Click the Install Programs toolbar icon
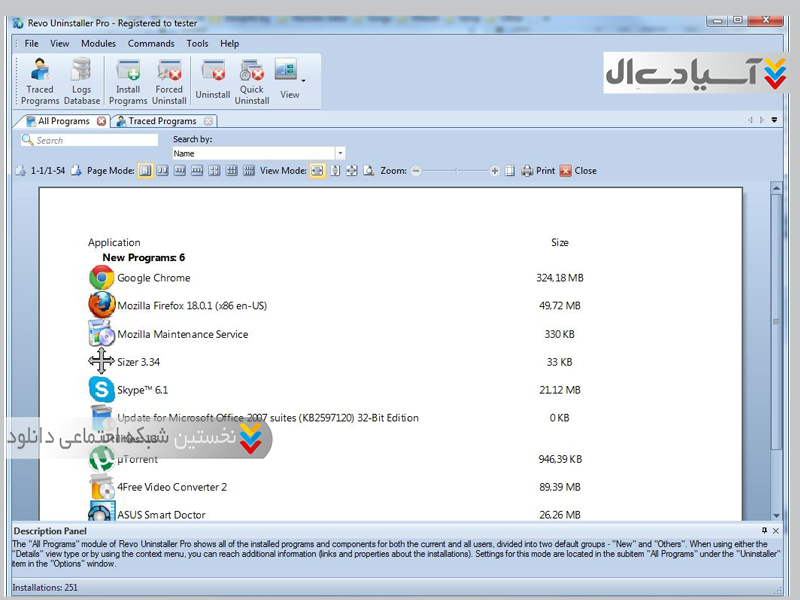The width and height of the screenshot is (800, 600). point(128,81)
